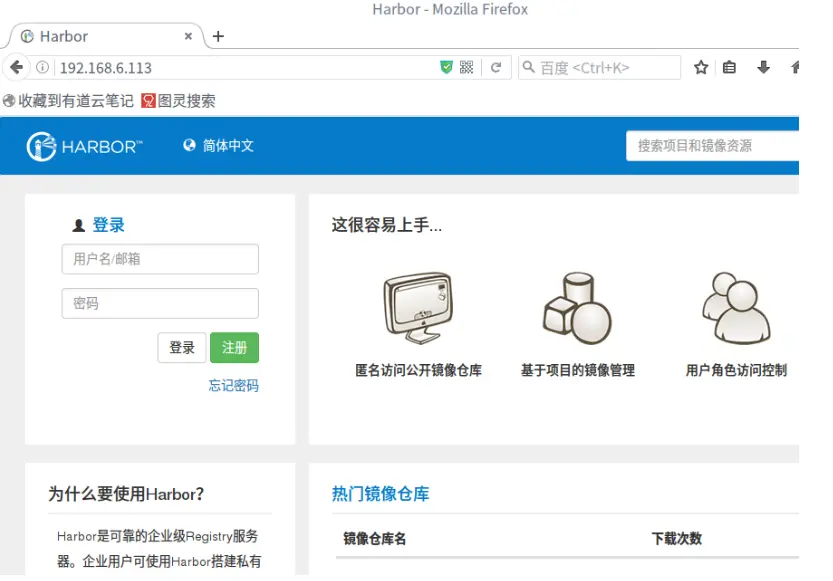This screenshot has width=833, height=581.
Task: Click the 匿名访问公开镜像仓库 caption
Action: 419,370
